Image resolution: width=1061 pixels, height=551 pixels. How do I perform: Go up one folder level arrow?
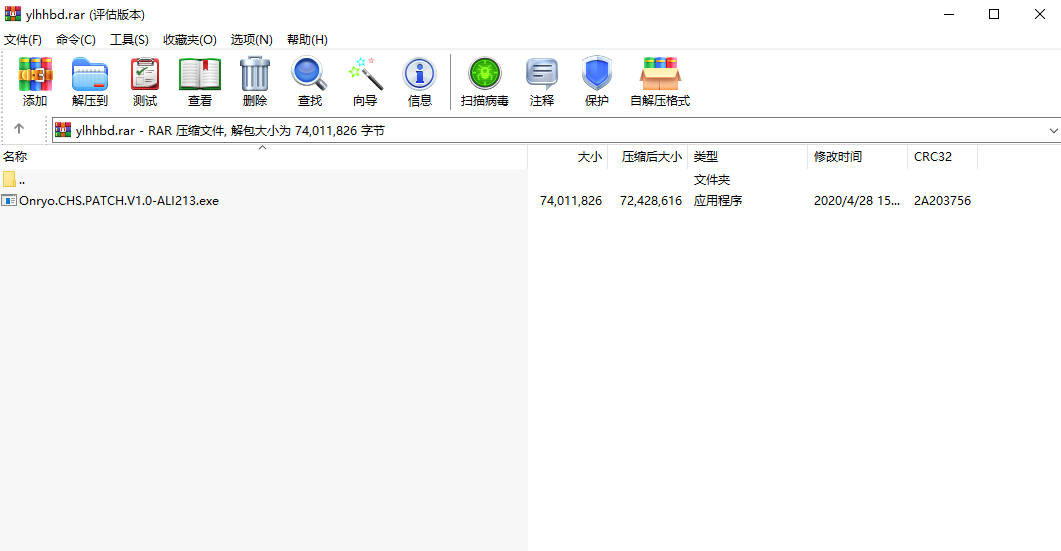19,129
